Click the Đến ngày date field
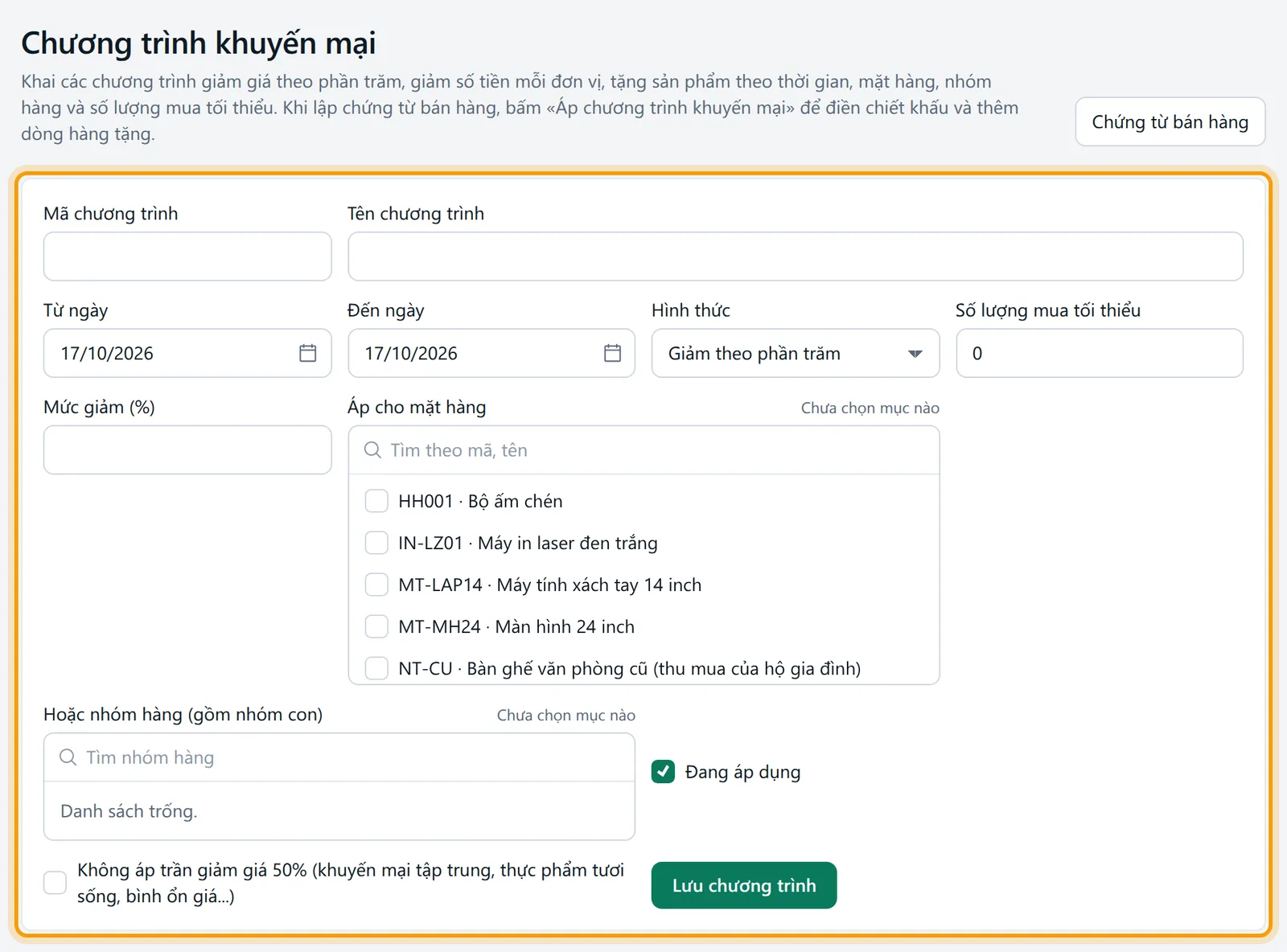This screenshot has height=952, width=1287. pos(491,353)
